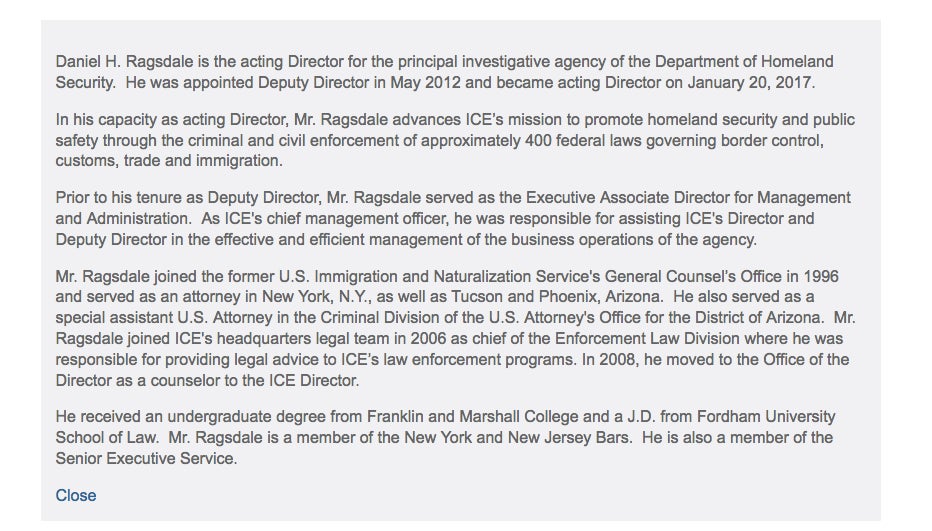Viewport: 932px width, 531px height.
Task: Click the phrase 'Executive Associate Director for Management'
Action: 688,198
